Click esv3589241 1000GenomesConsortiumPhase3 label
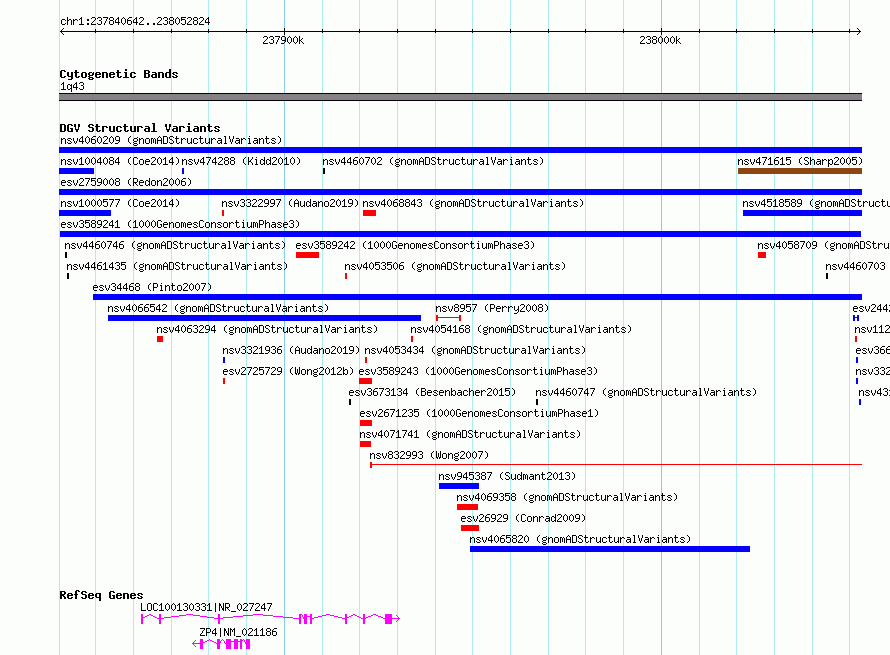The height and width of the screenshot is (655, 890). 180,224
